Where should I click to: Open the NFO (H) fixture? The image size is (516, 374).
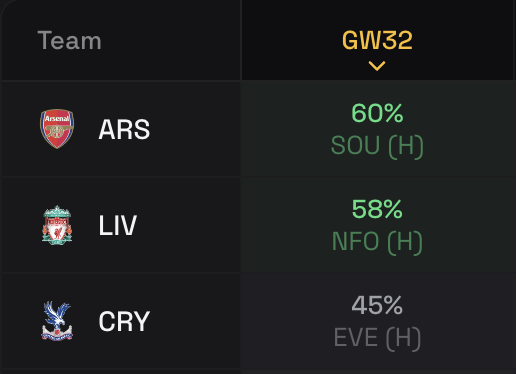pyautogui.click(x=377, y=242)
